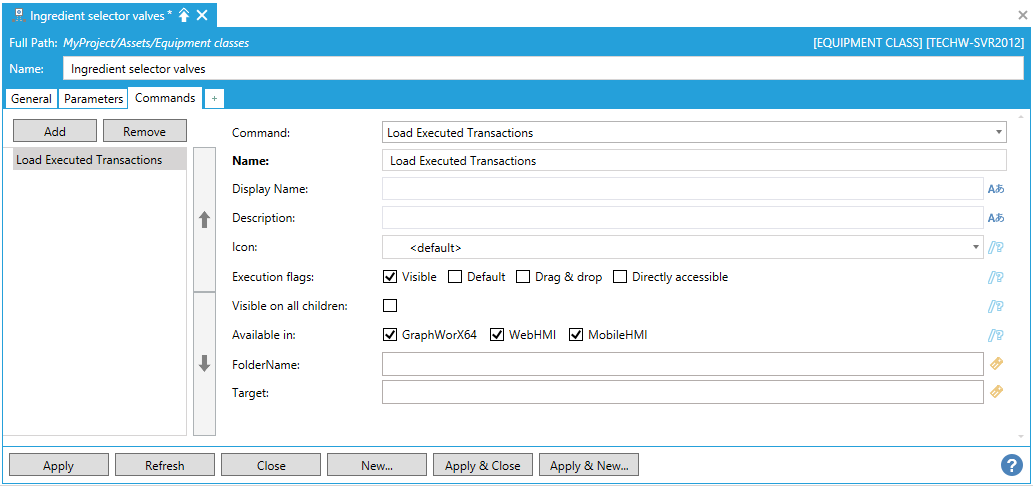Click the Apply & Close button

tap(482, 465)
